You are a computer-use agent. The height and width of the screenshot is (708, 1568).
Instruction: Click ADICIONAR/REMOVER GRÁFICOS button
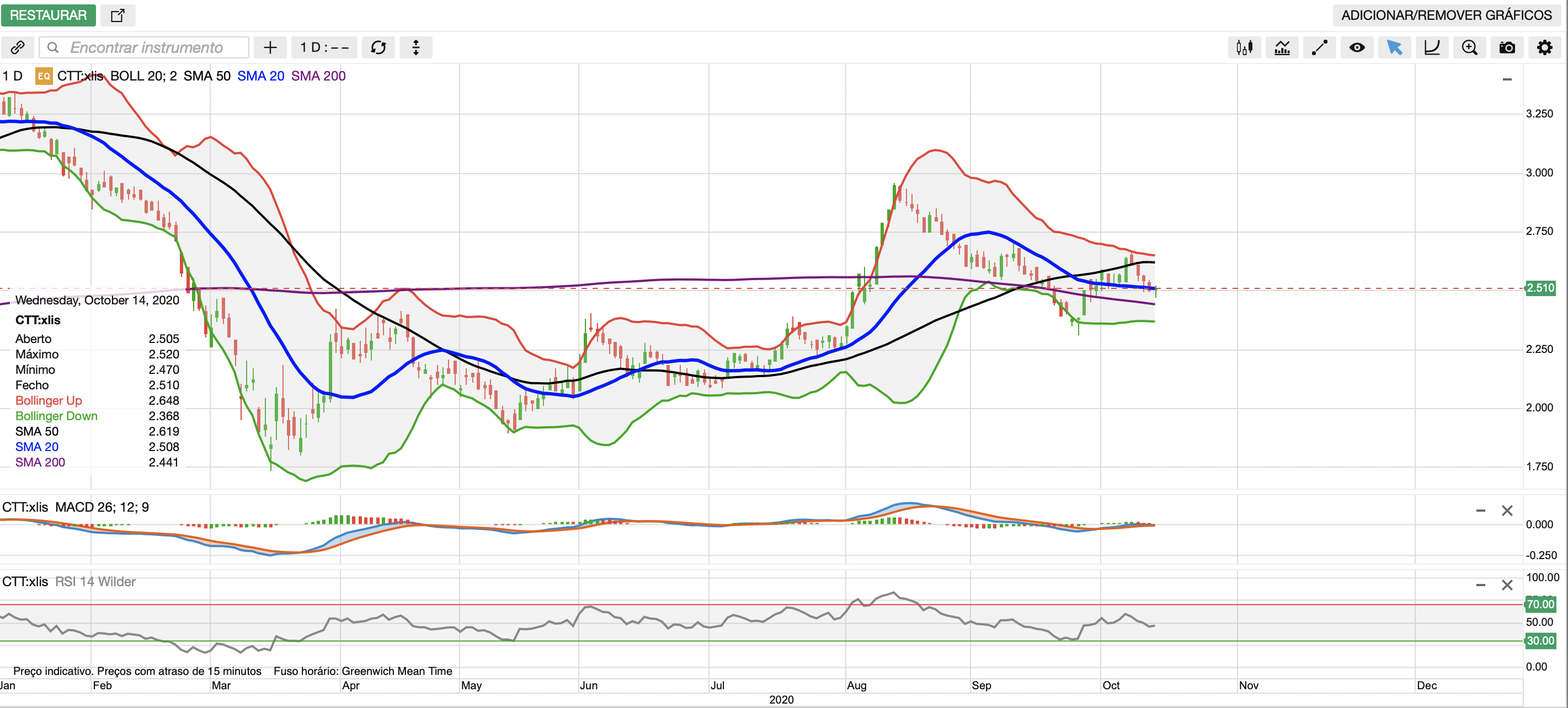click(1446, 15)
